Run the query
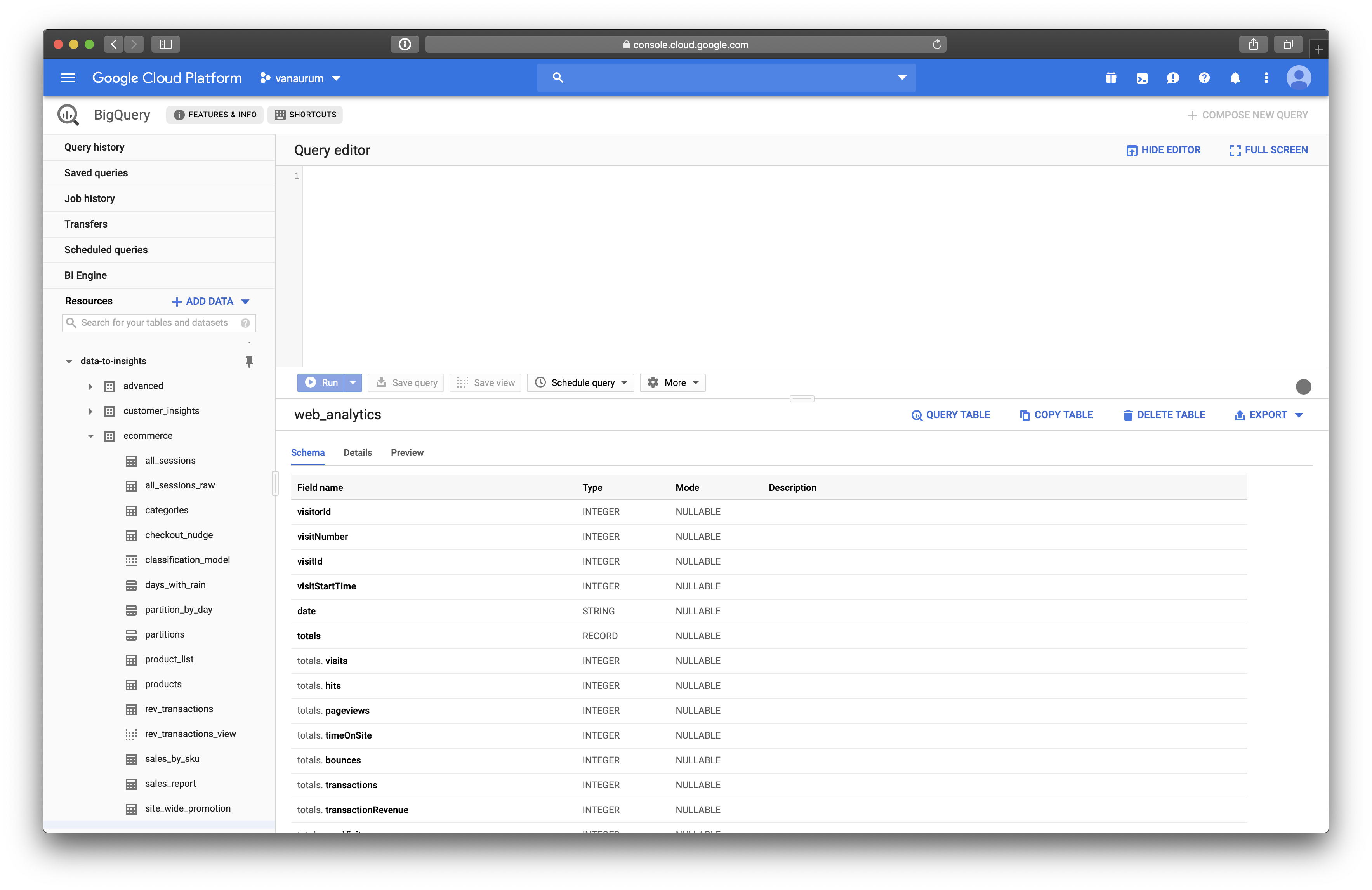1372x890 pixels. (321, 383)
